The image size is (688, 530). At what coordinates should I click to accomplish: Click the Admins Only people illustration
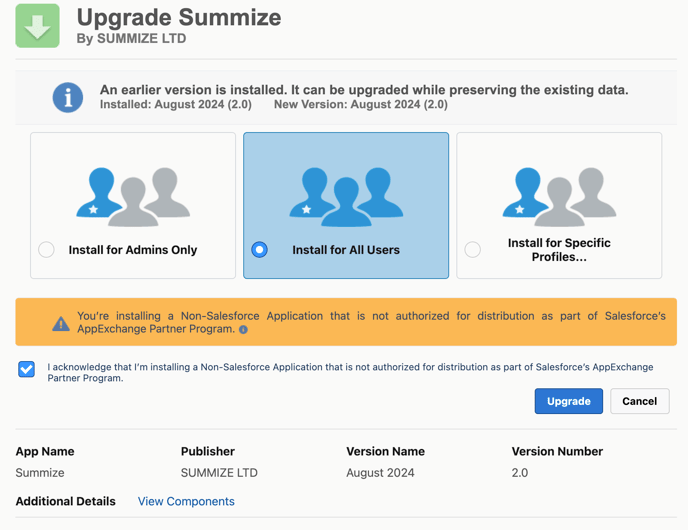point(133,195)
